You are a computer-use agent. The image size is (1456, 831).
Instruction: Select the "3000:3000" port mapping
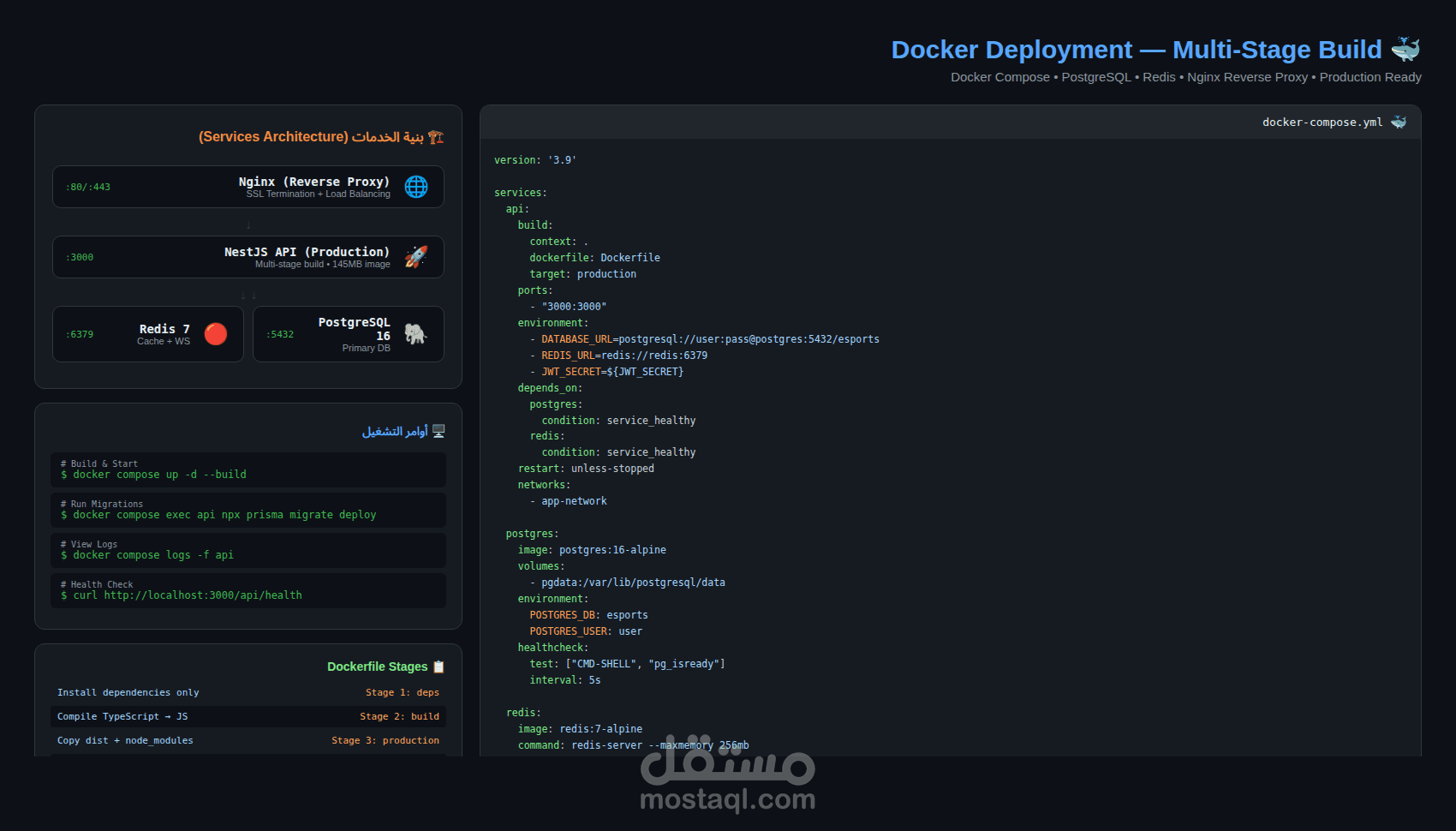(574, 307)
